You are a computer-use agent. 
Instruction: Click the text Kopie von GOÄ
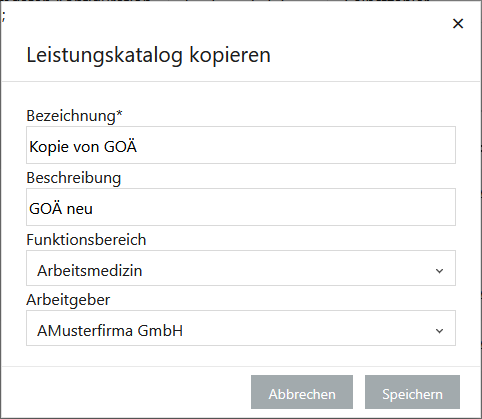tap(83, 146)
